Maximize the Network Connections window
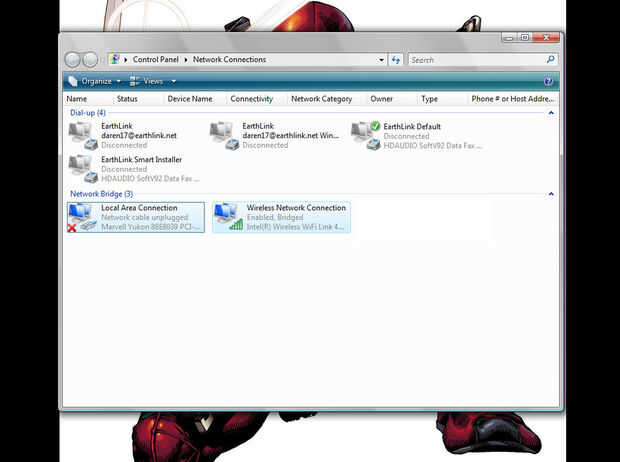 click(525, 38)
